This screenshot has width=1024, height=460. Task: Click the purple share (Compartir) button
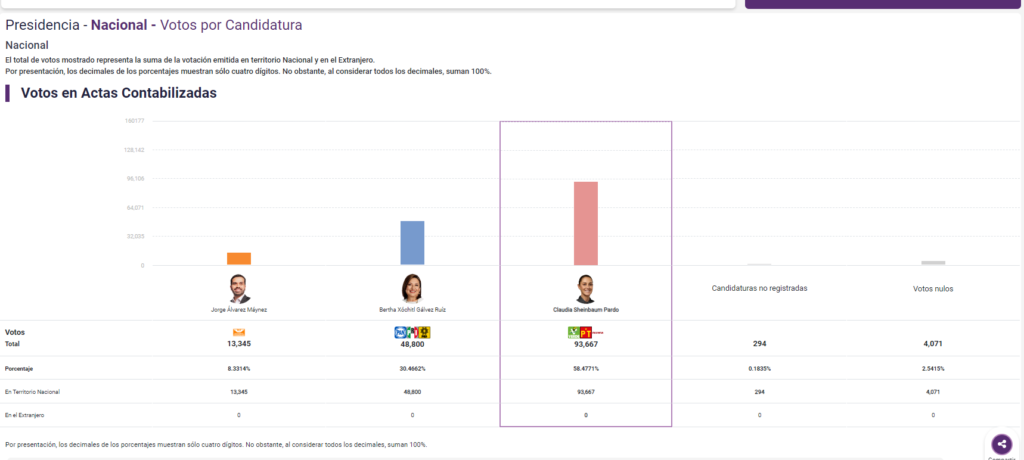coord(1001,444)
